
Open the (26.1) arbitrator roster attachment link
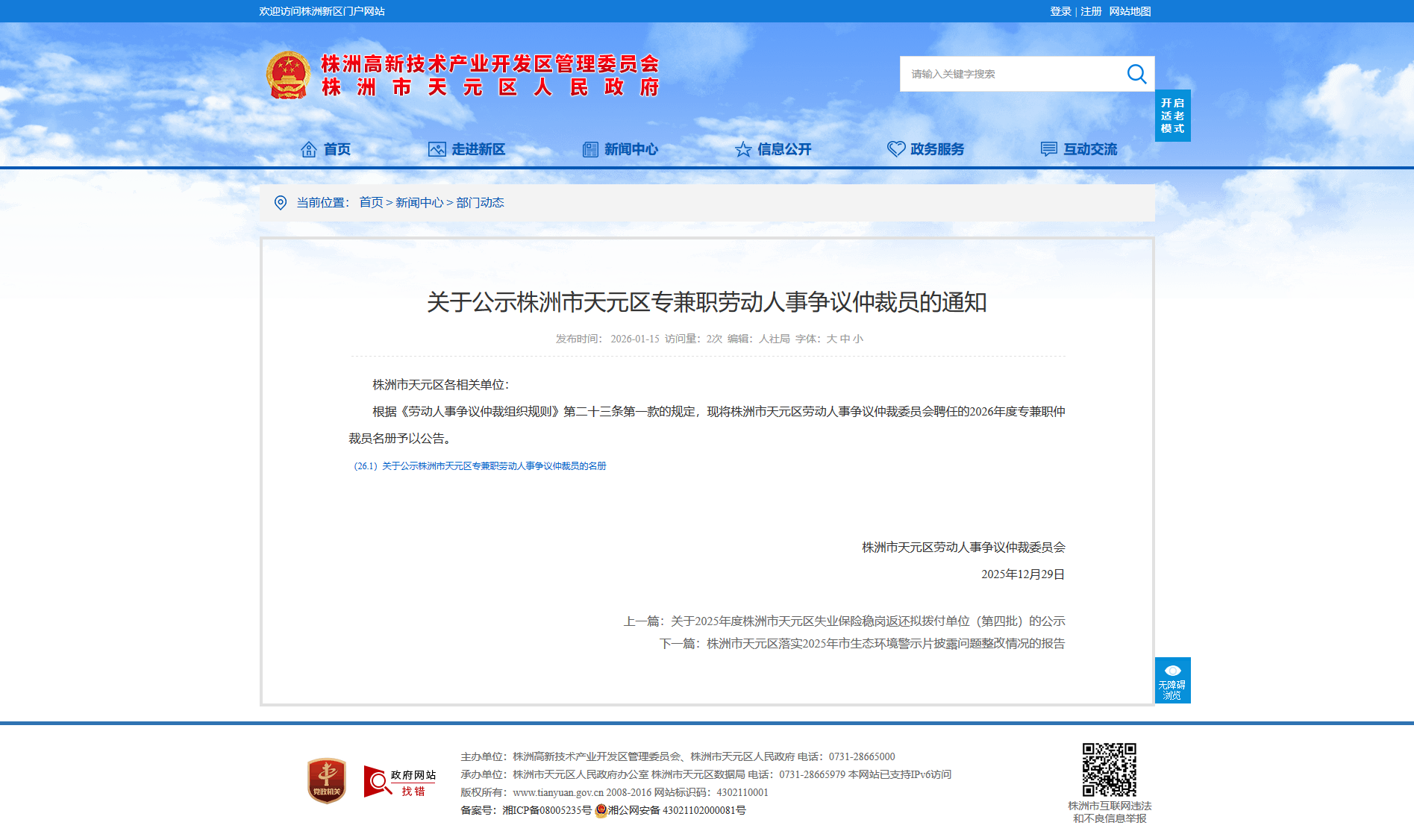pyautogui.click(x=480, y=466)
